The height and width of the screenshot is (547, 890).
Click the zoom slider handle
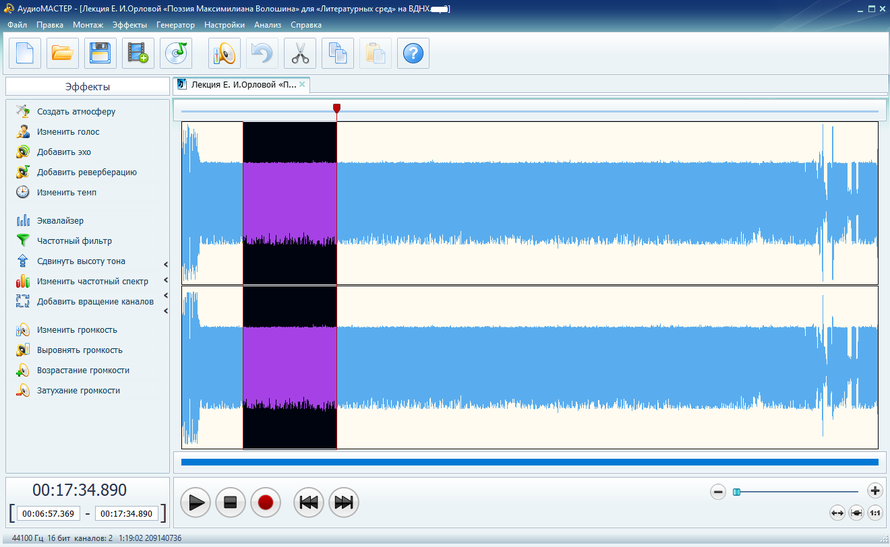pyautogui.click(x=737, y=492)
